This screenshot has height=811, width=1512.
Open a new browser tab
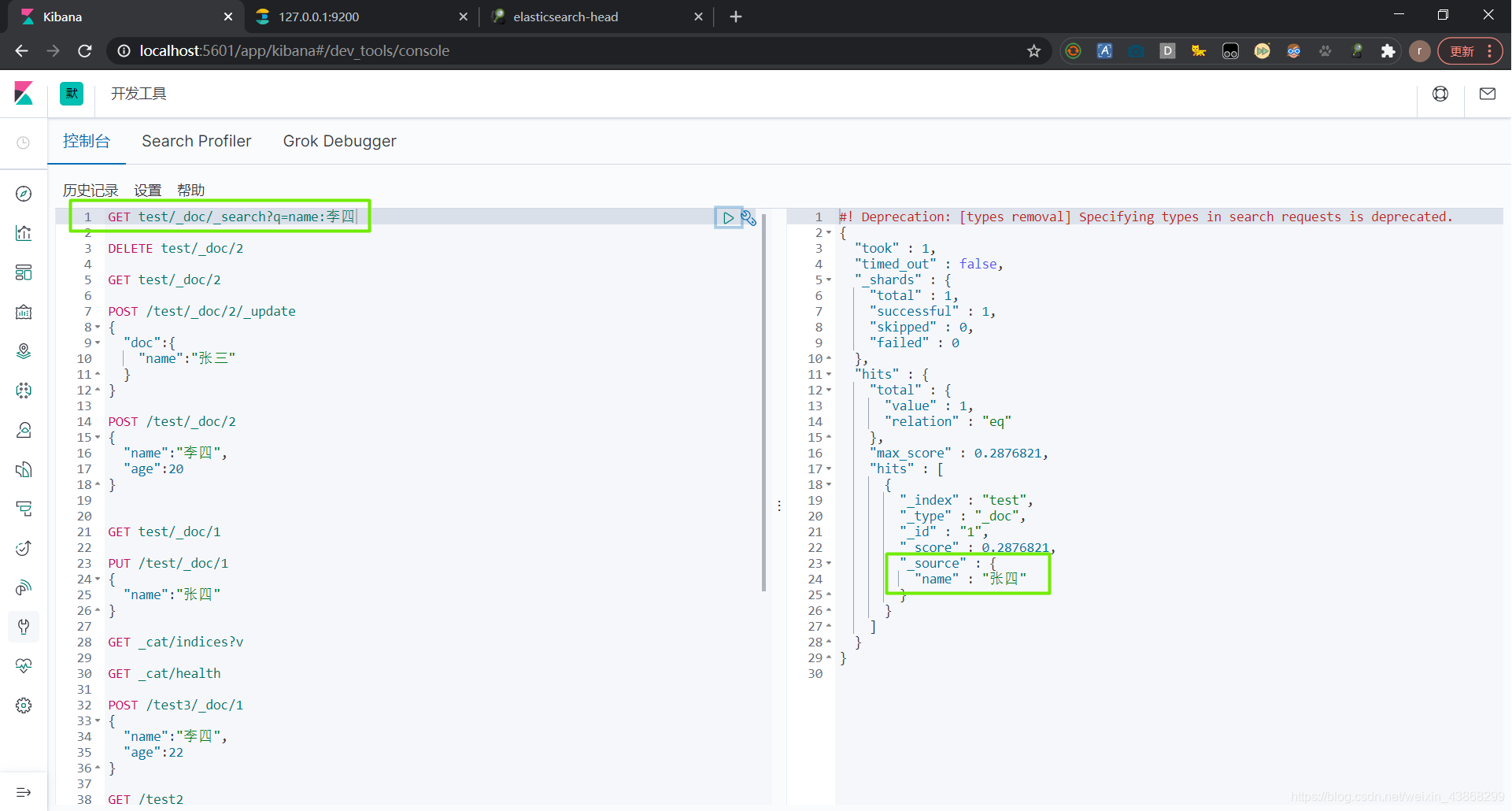point(736,17)
